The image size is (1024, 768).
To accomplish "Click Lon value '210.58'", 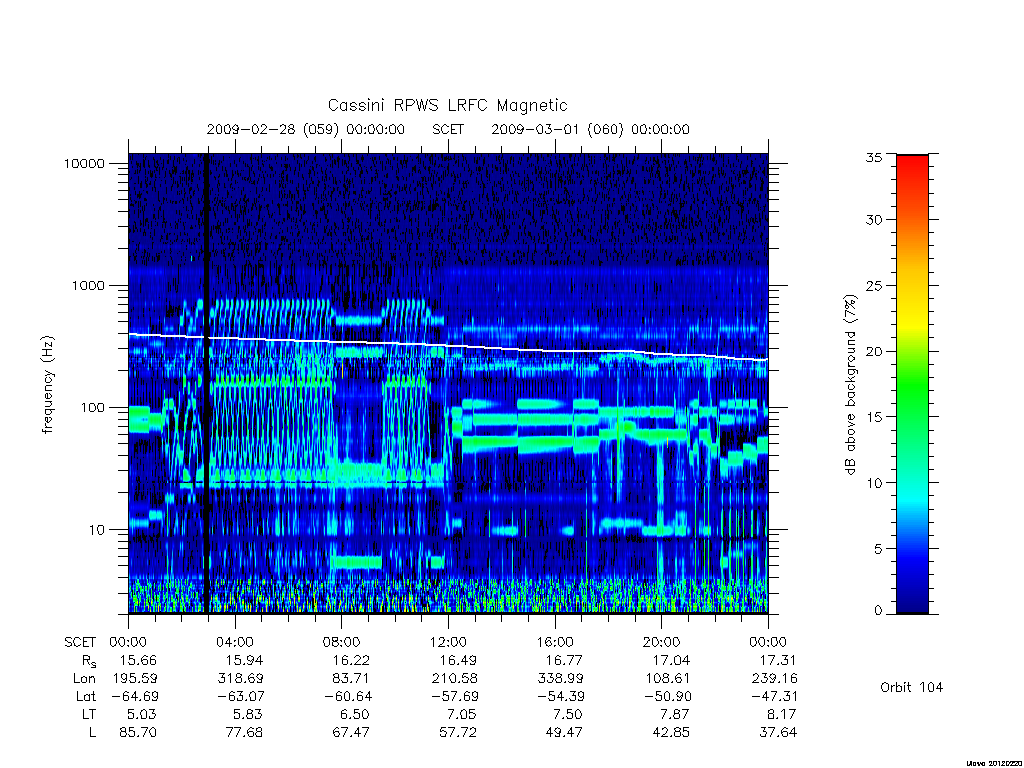I will tap(455, 679).
